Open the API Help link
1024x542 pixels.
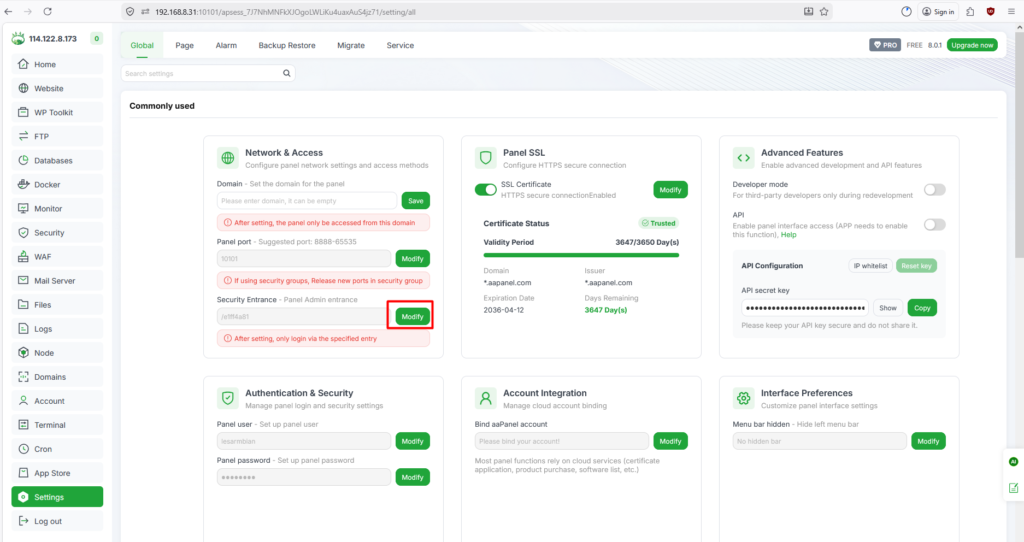coord(788,235)
